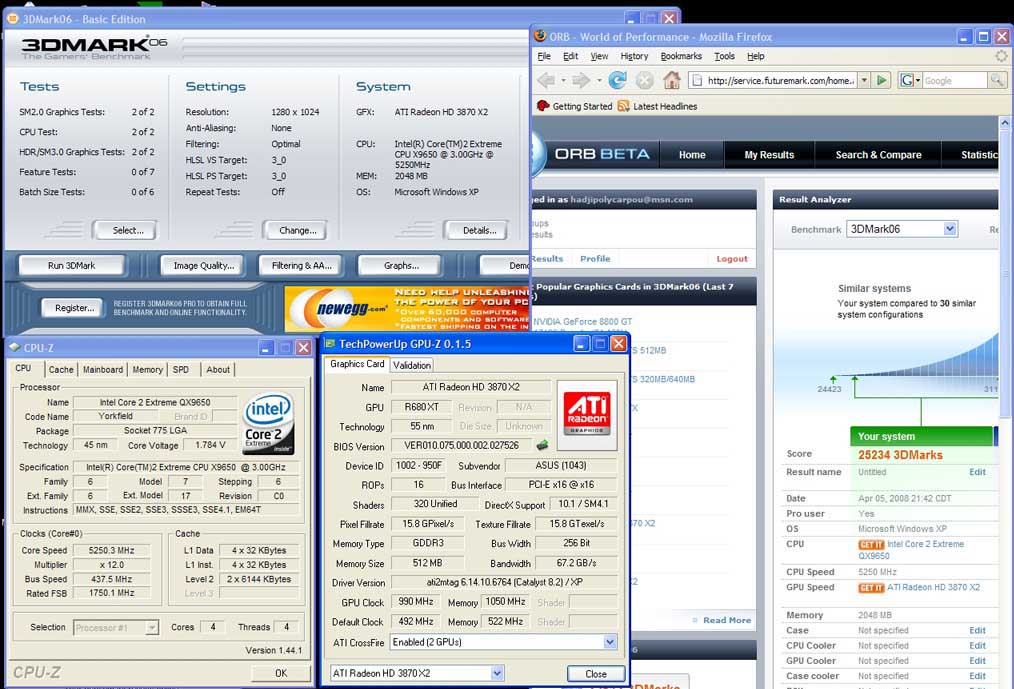
Task: Click Details button under System
Action: 477,230
